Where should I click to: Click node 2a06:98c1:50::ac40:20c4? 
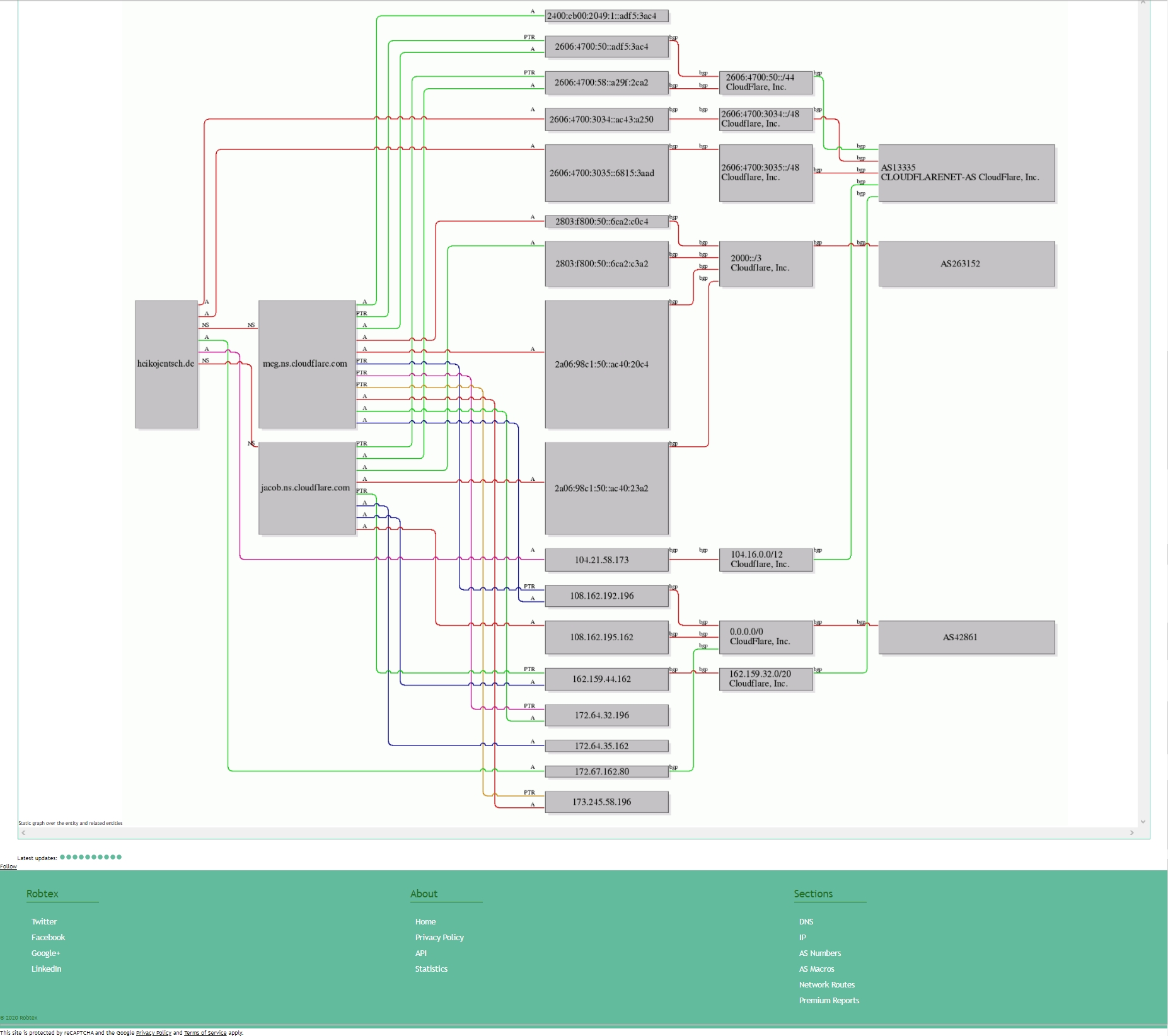(x=606, y=364)
